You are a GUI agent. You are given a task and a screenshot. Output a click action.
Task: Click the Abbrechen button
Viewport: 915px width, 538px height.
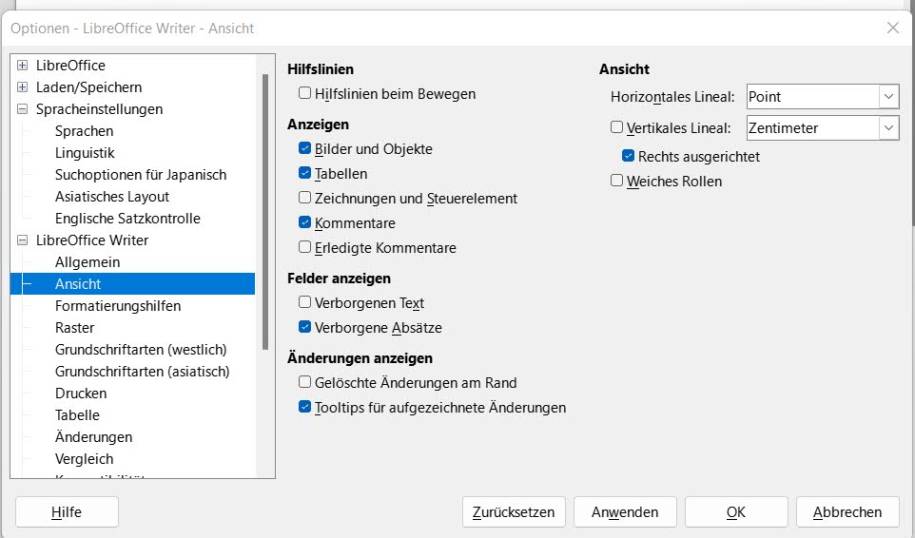pyautogui.click(x=847, y=512)
